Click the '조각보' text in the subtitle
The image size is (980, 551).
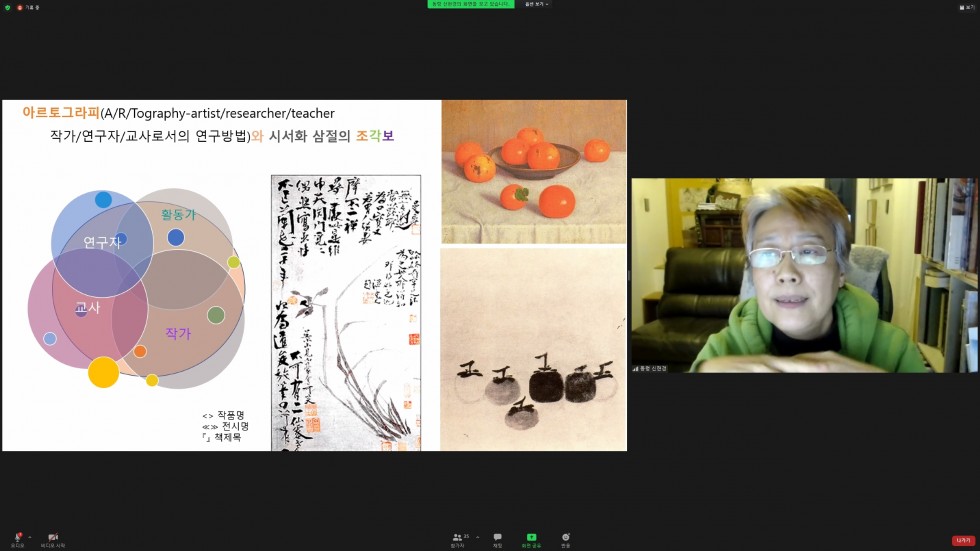coord(375,136)
